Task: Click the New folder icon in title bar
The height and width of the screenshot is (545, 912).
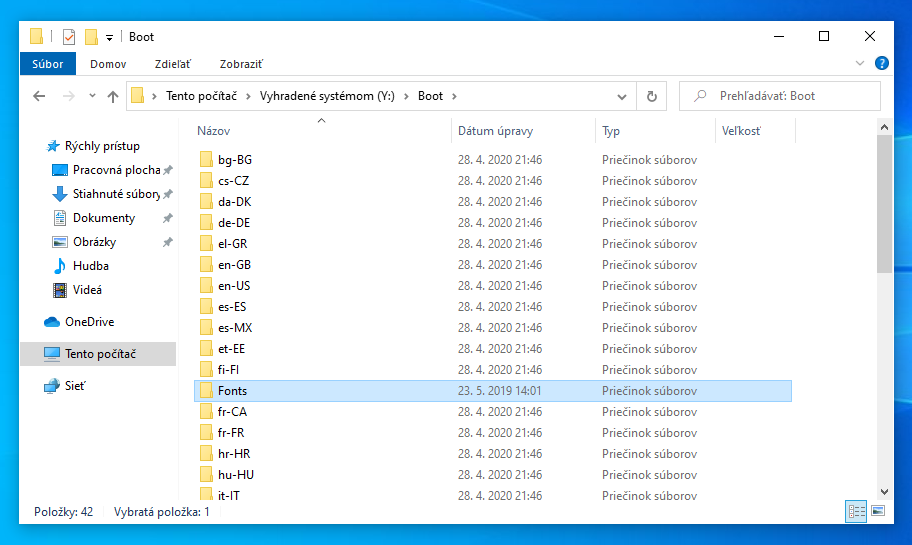Action: click(x=91, y=37)
